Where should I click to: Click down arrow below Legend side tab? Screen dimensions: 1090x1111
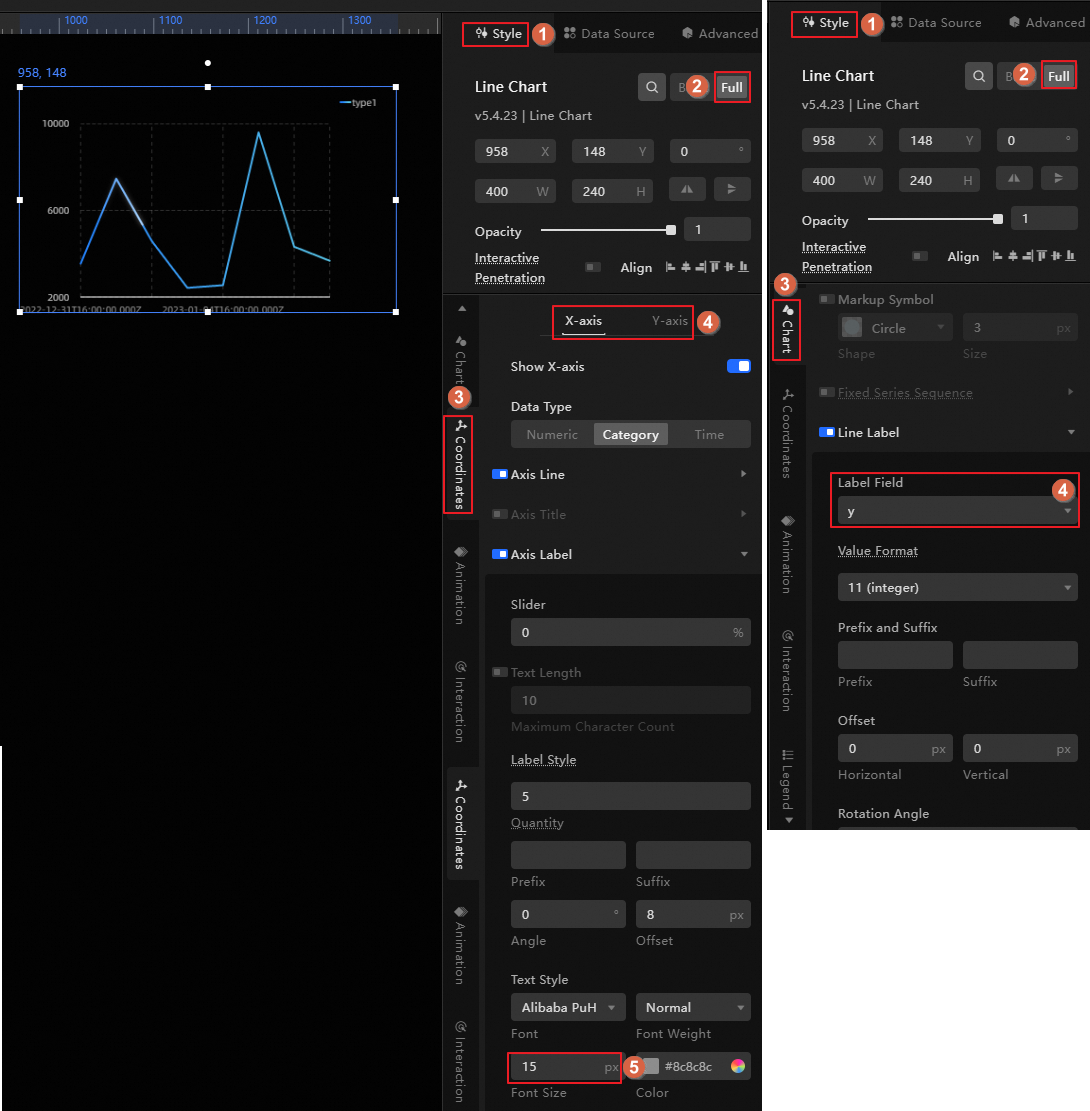(789, 820)
